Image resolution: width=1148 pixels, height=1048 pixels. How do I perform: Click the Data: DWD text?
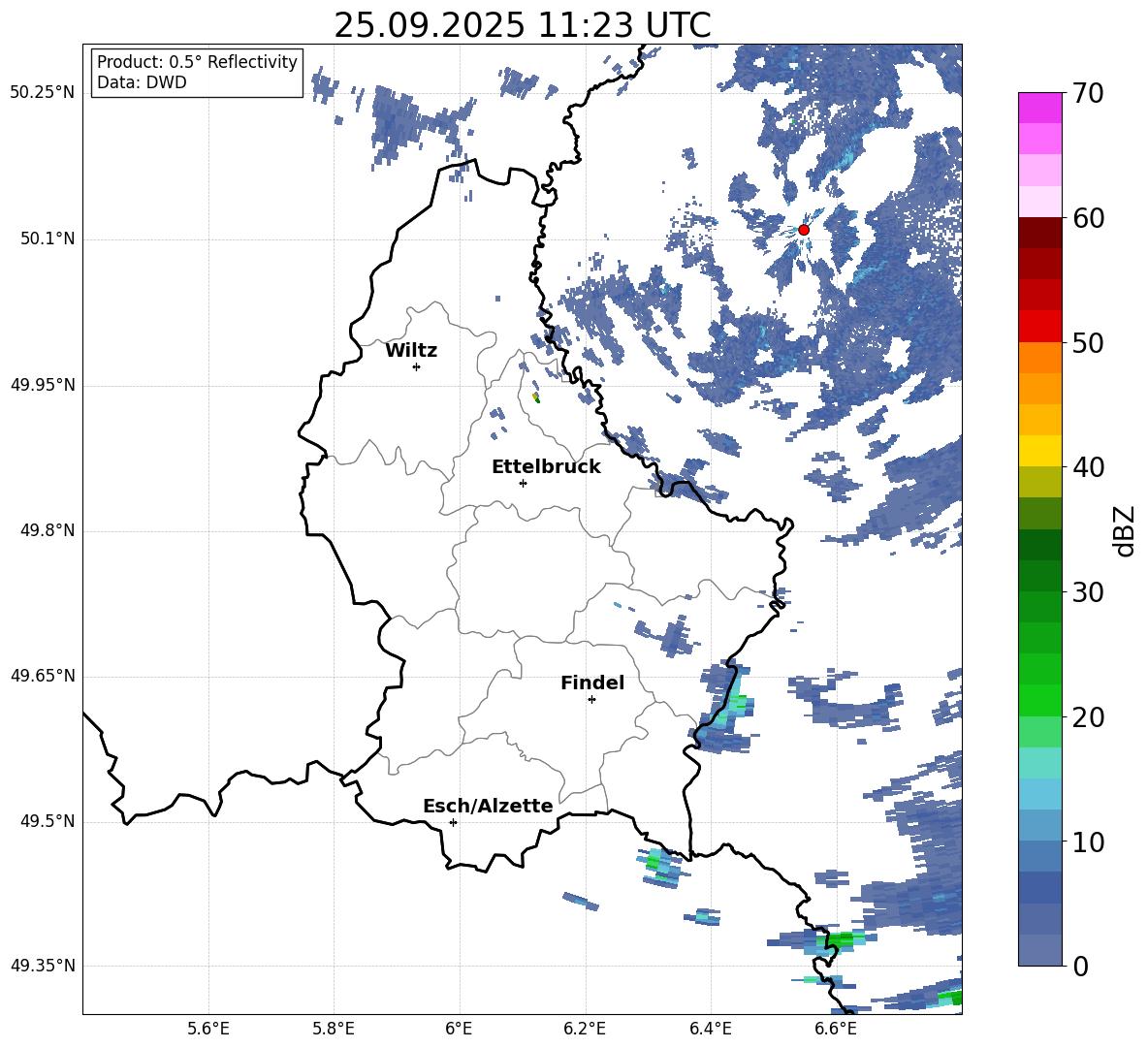[x=142, y=82]
